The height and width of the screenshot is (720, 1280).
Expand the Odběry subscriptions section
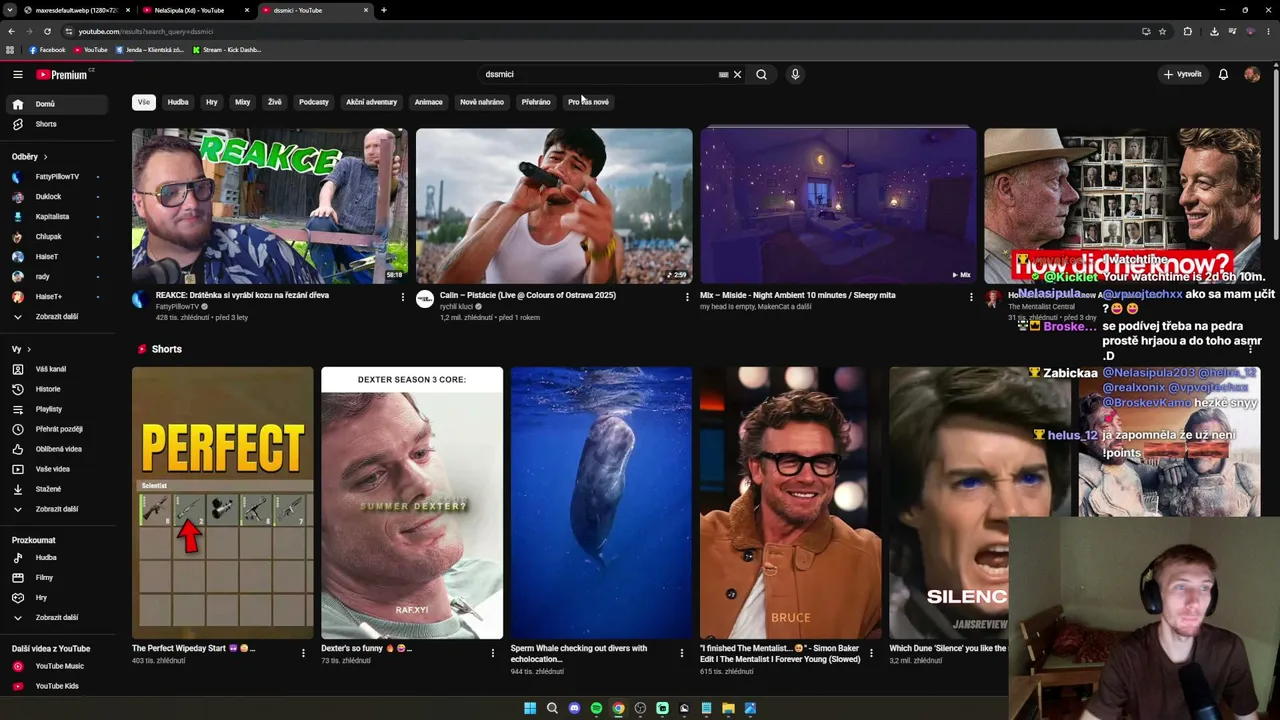pyautogui.click(x=30, y=157)
